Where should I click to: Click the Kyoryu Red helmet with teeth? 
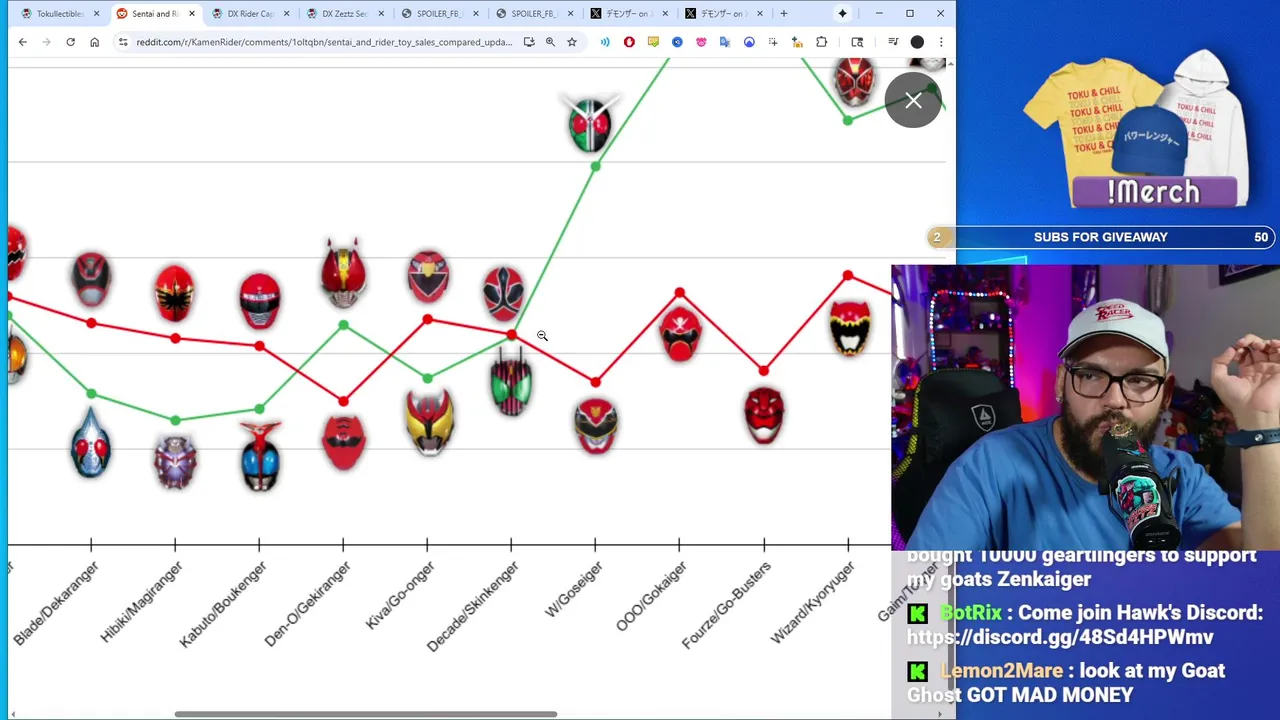pos(849,329)
